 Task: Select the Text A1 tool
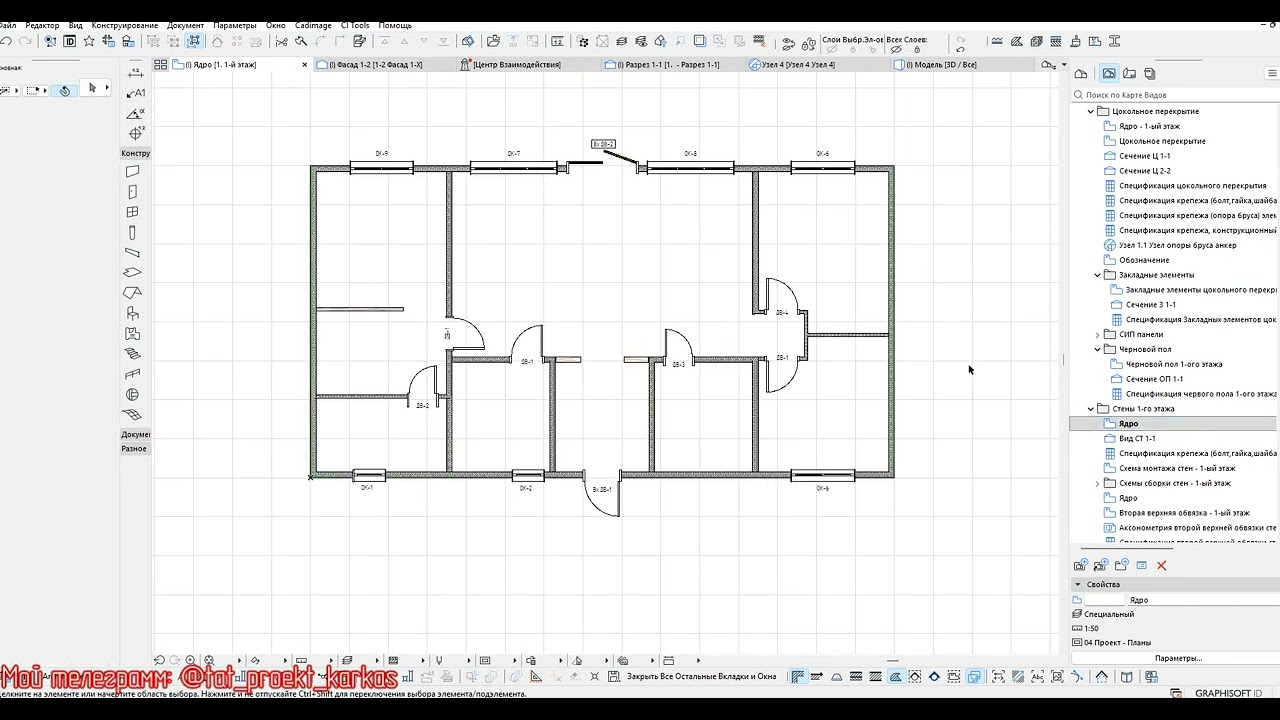point(136,92)
